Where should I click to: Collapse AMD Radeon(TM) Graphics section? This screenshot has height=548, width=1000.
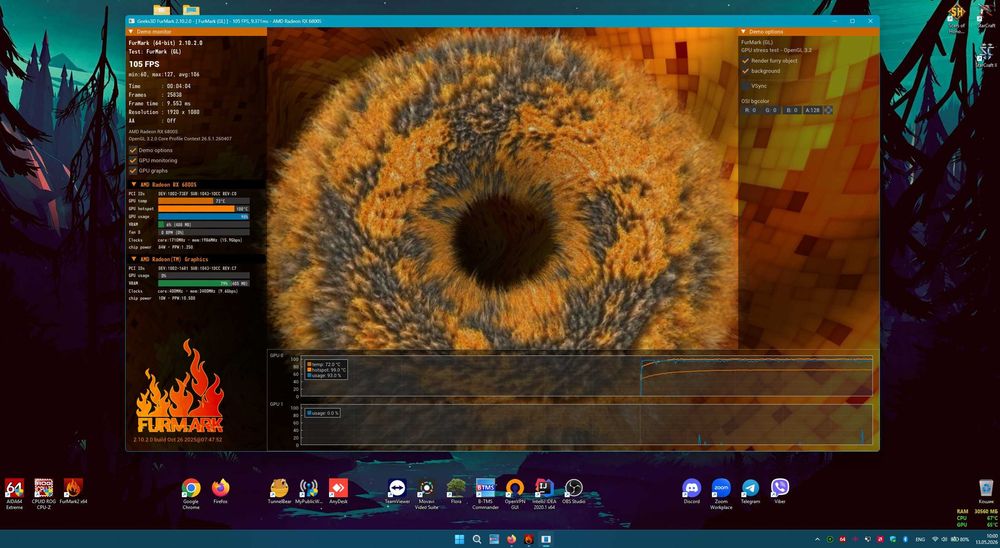pyautogui.click(x=196, y=259)
